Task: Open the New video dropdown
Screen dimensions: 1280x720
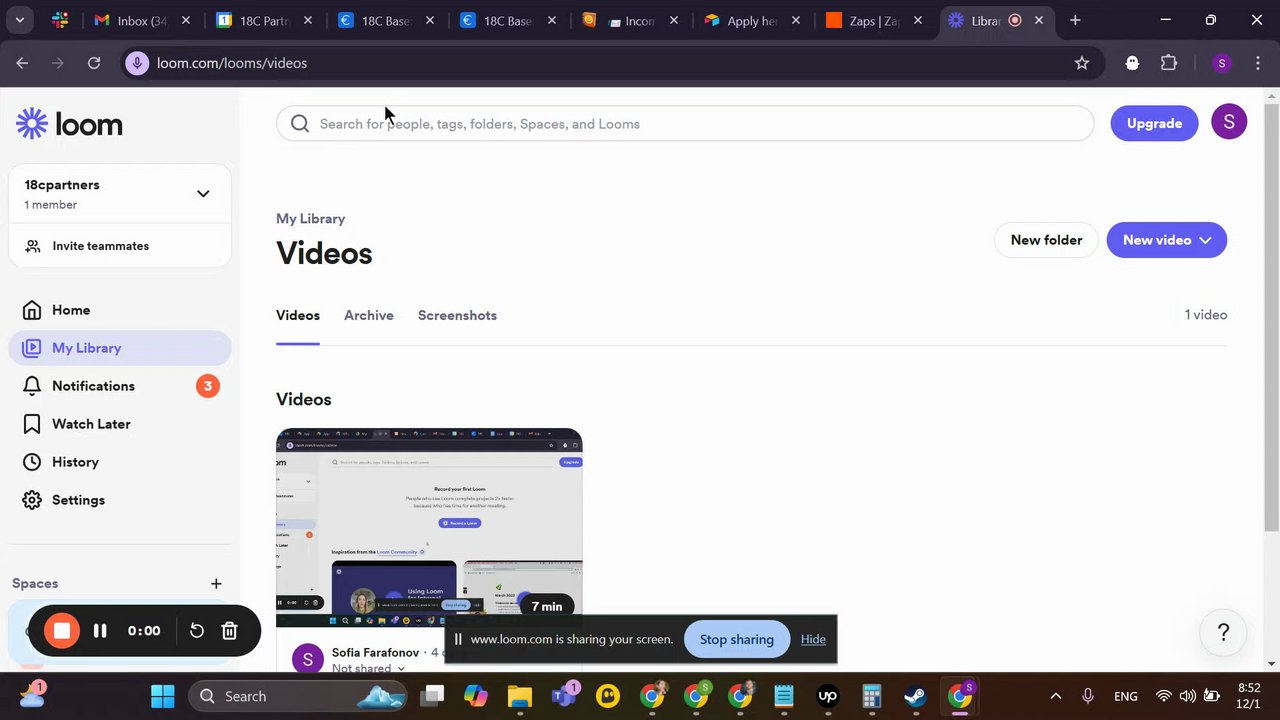Action: click(x=1166, y=240)
